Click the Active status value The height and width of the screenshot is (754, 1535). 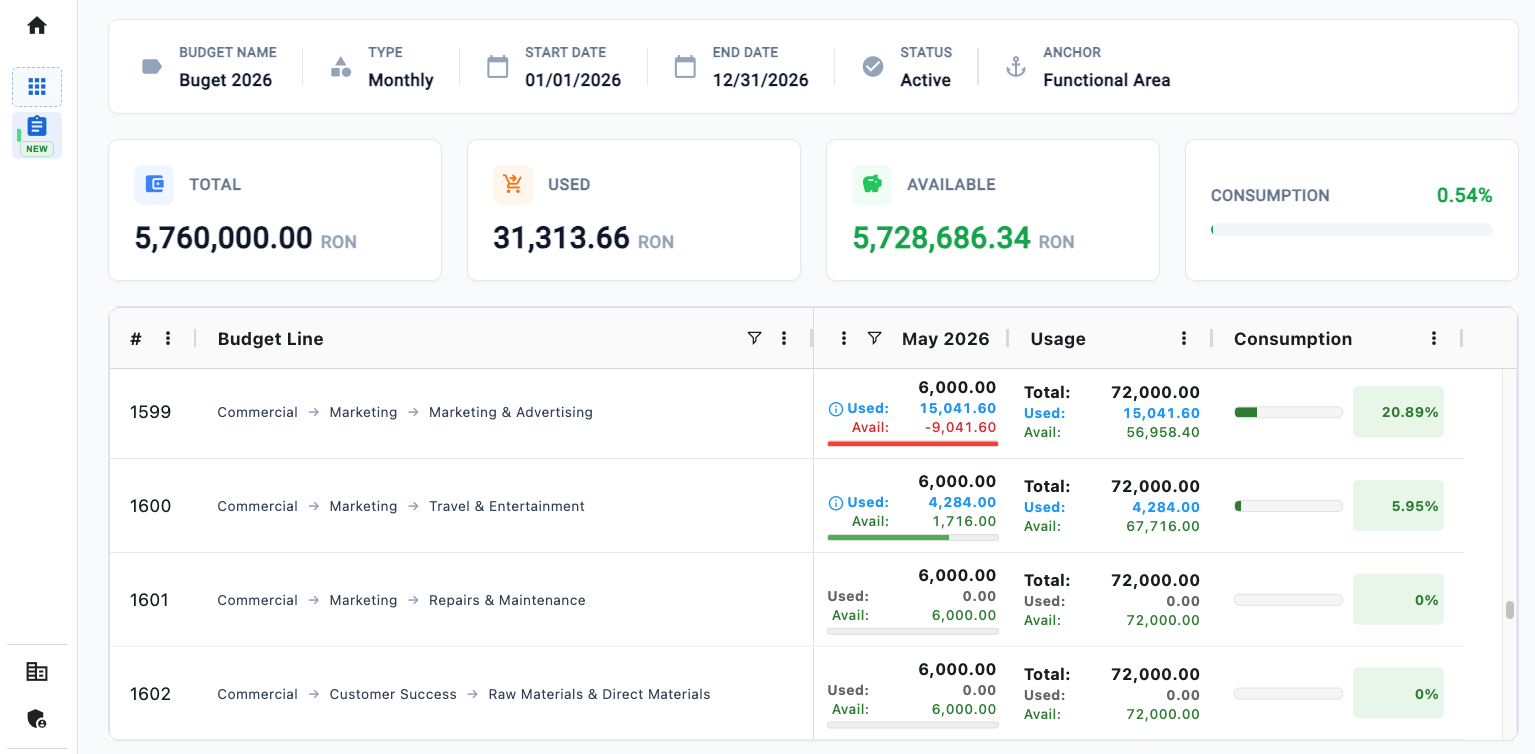pos(926,80)
